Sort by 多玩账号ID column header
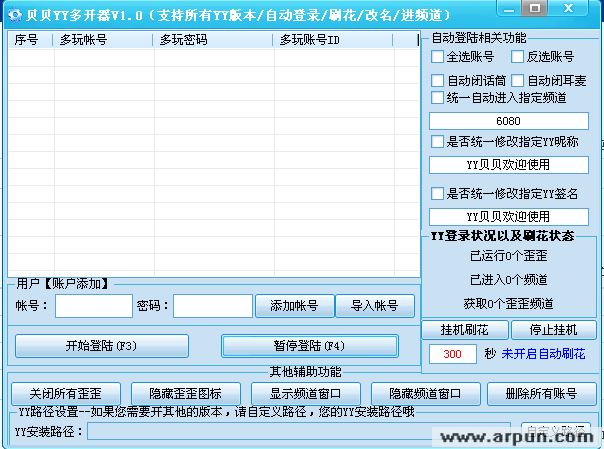 333,40
